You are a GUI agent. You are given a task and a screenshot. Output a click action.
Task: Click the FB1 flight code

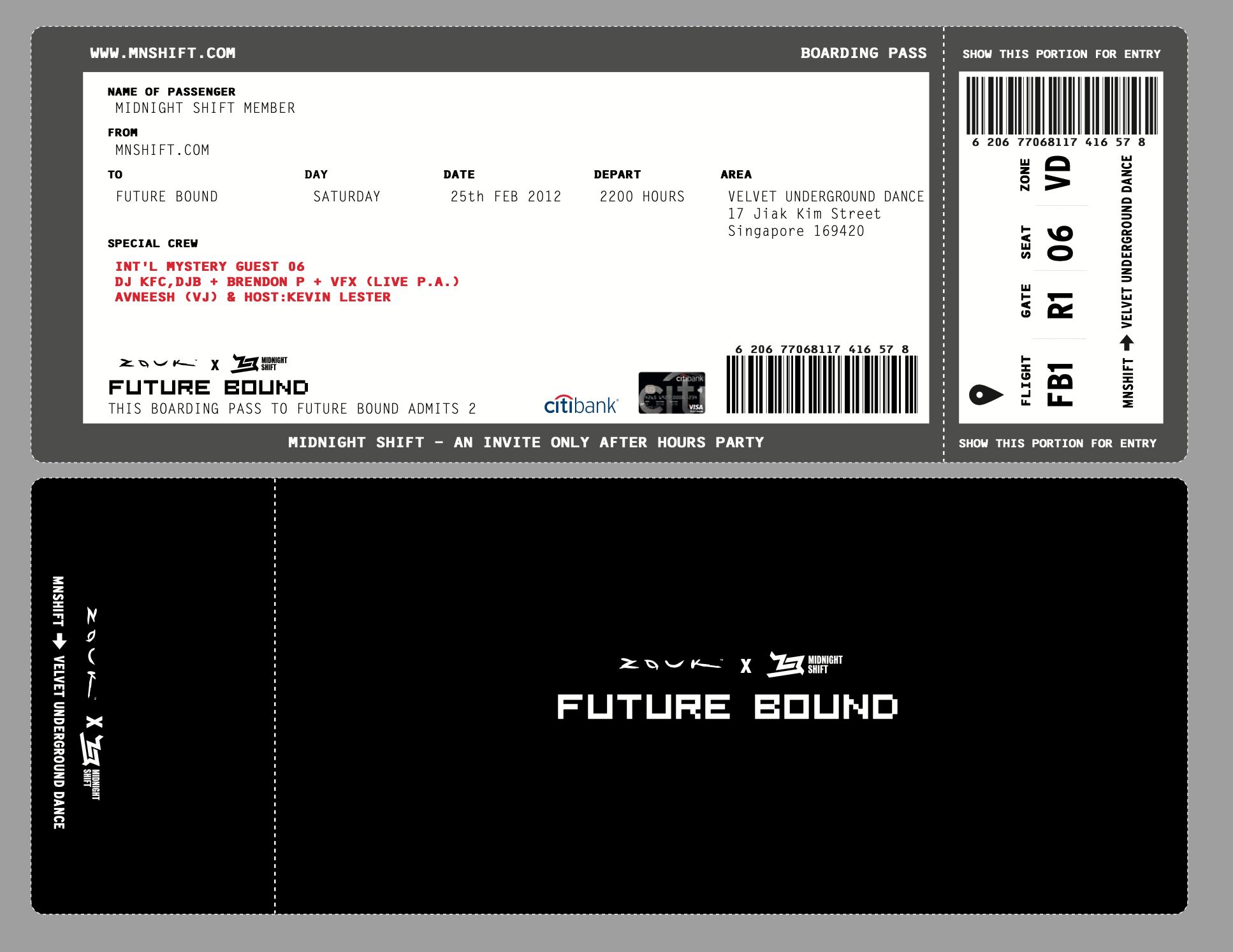coord(1060,384)
